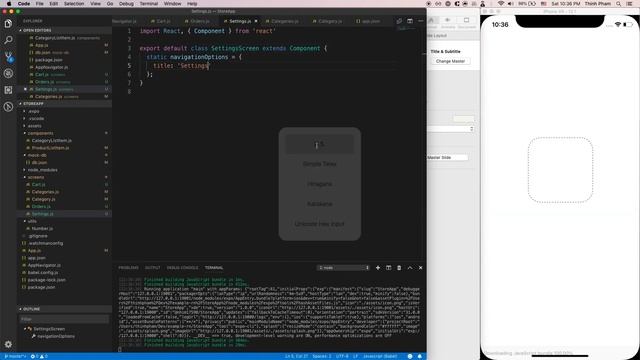Image resolution: width=640 pixels, height=360 pixels.
Task: Select navigationOptions in outline
Action: pos(56,336)
